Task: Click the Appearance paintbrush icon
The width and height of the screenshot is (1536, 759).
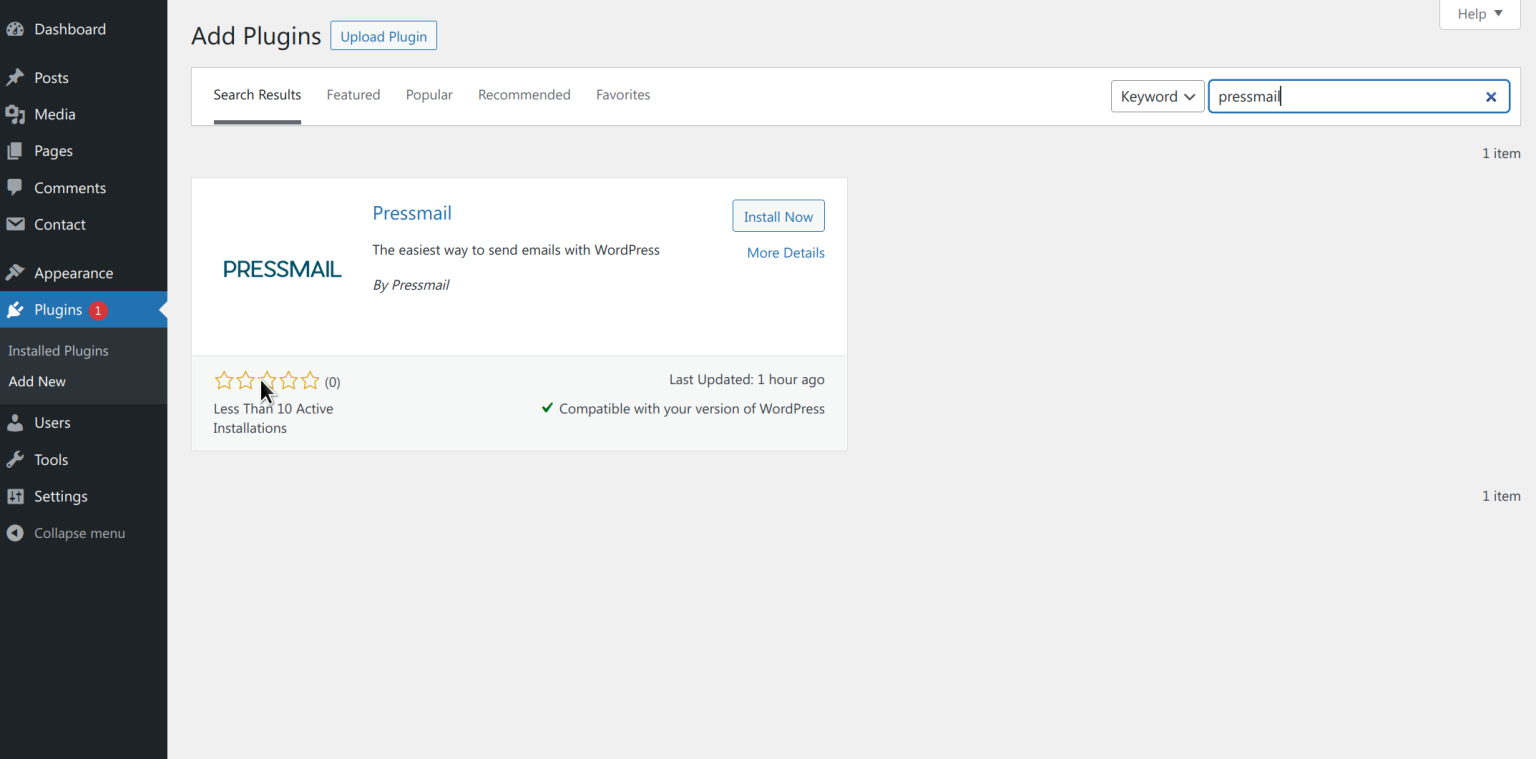Action: [15, 273]
